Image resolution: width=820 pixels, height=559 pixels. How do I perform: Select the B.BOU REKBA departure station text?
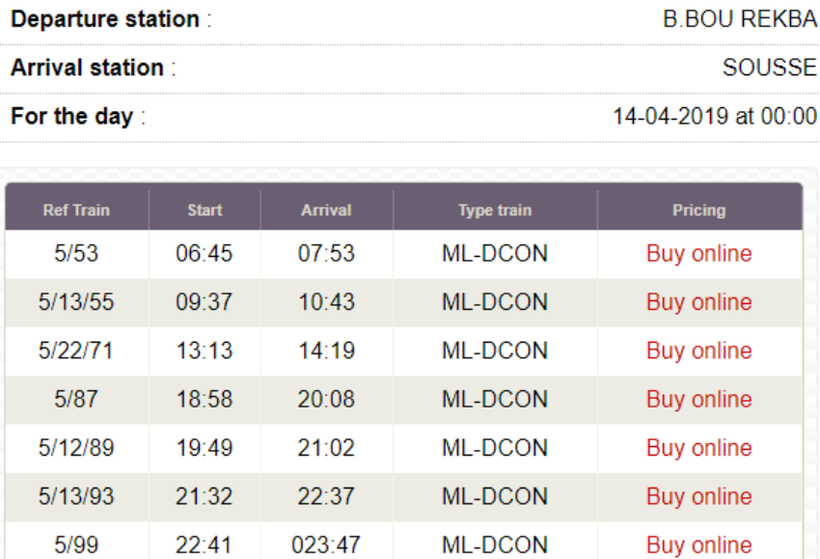point(739,19)
